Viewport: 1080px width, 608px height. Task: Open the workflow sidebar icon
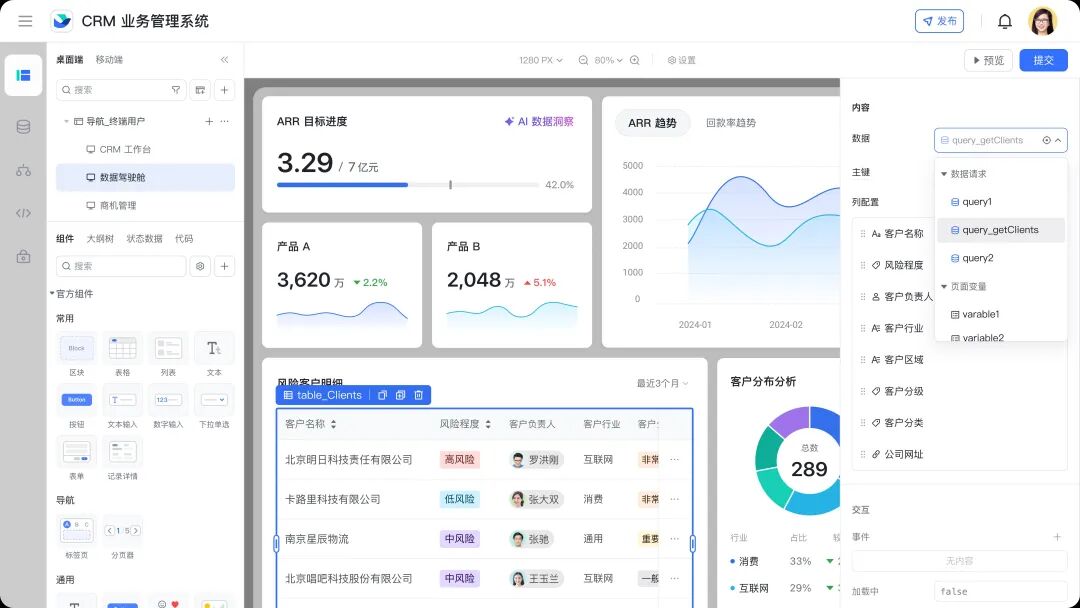pos(23,170)
